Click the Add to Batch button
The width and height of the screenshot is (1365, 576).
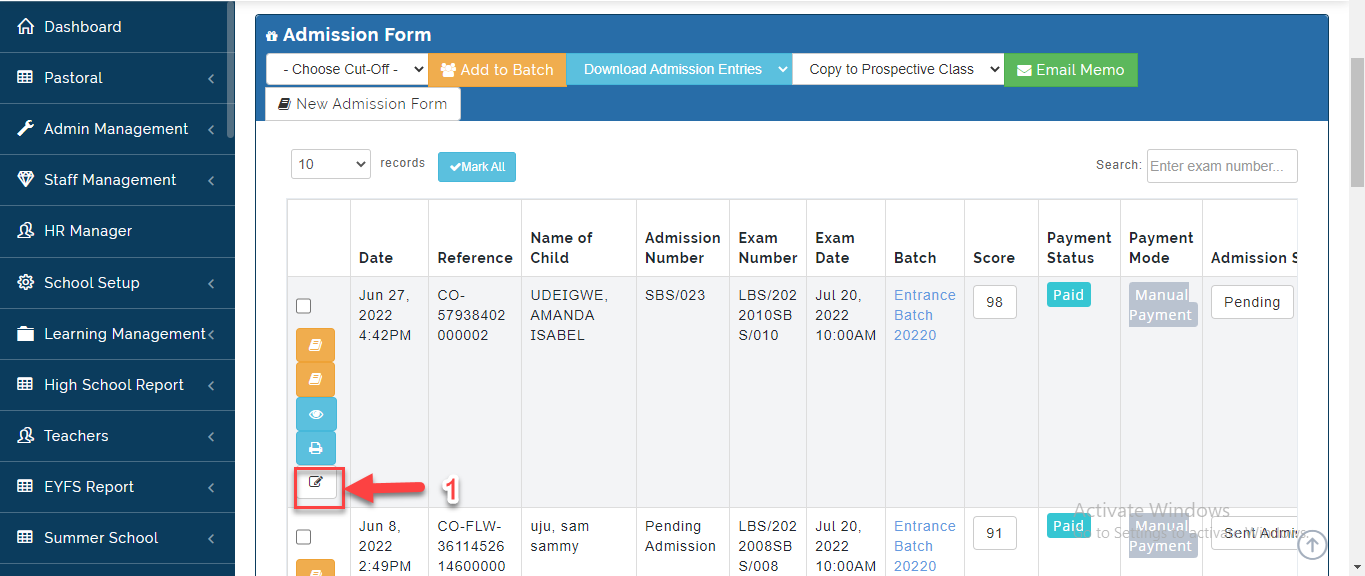[x=497, y=70]
